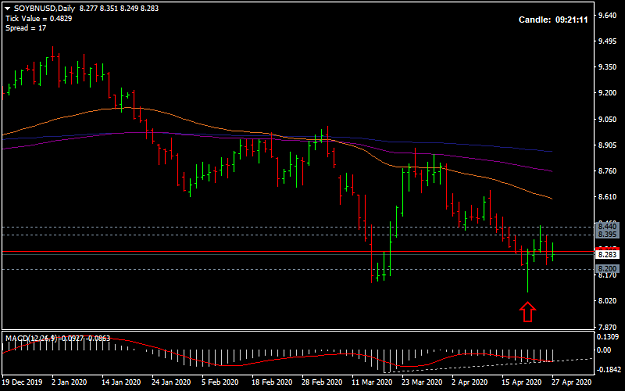Click the OHLC values 8.277 8.351 8.249 8.283

[x=119, y=8]
